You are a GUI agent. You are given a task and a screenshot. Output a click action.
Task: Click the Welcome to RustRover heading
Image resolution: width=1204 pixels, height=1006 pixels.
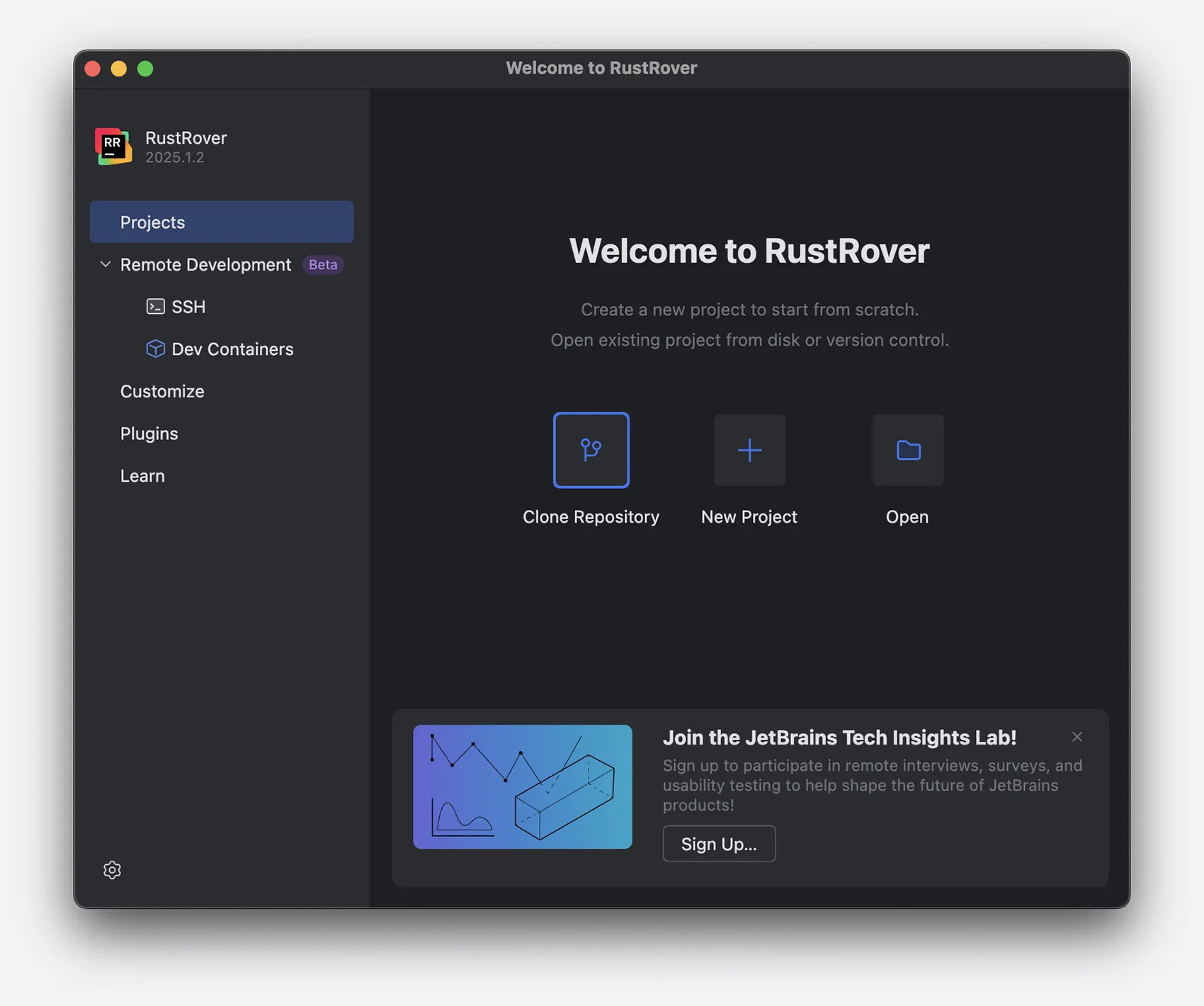pos(749,251)
